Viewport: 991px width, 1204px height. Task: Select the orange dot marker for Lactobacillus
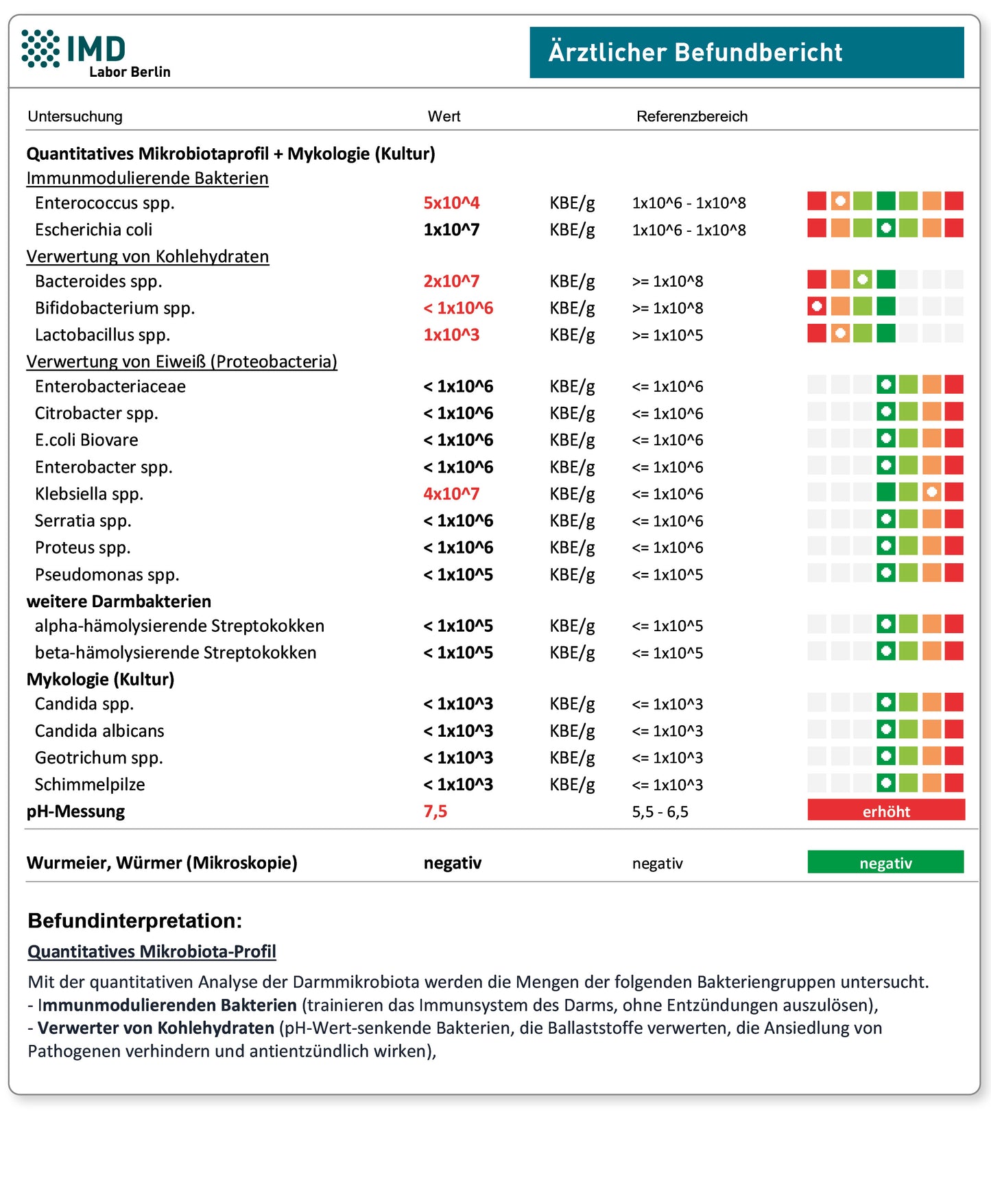click(x=840, y=333)
